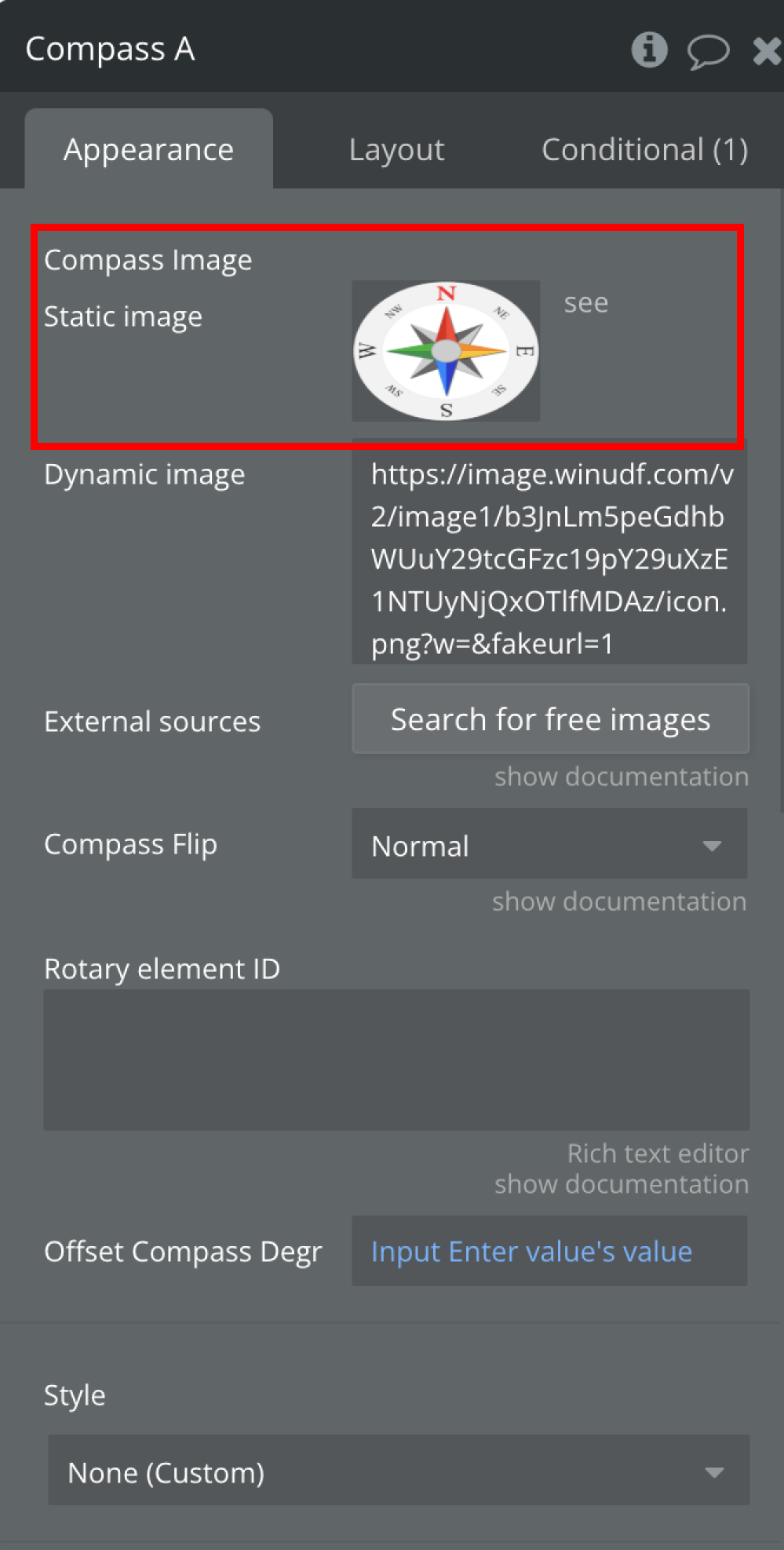Click the Rotary element ID text box
This screenshot has width=784, height=1550.
point(396,1059)
